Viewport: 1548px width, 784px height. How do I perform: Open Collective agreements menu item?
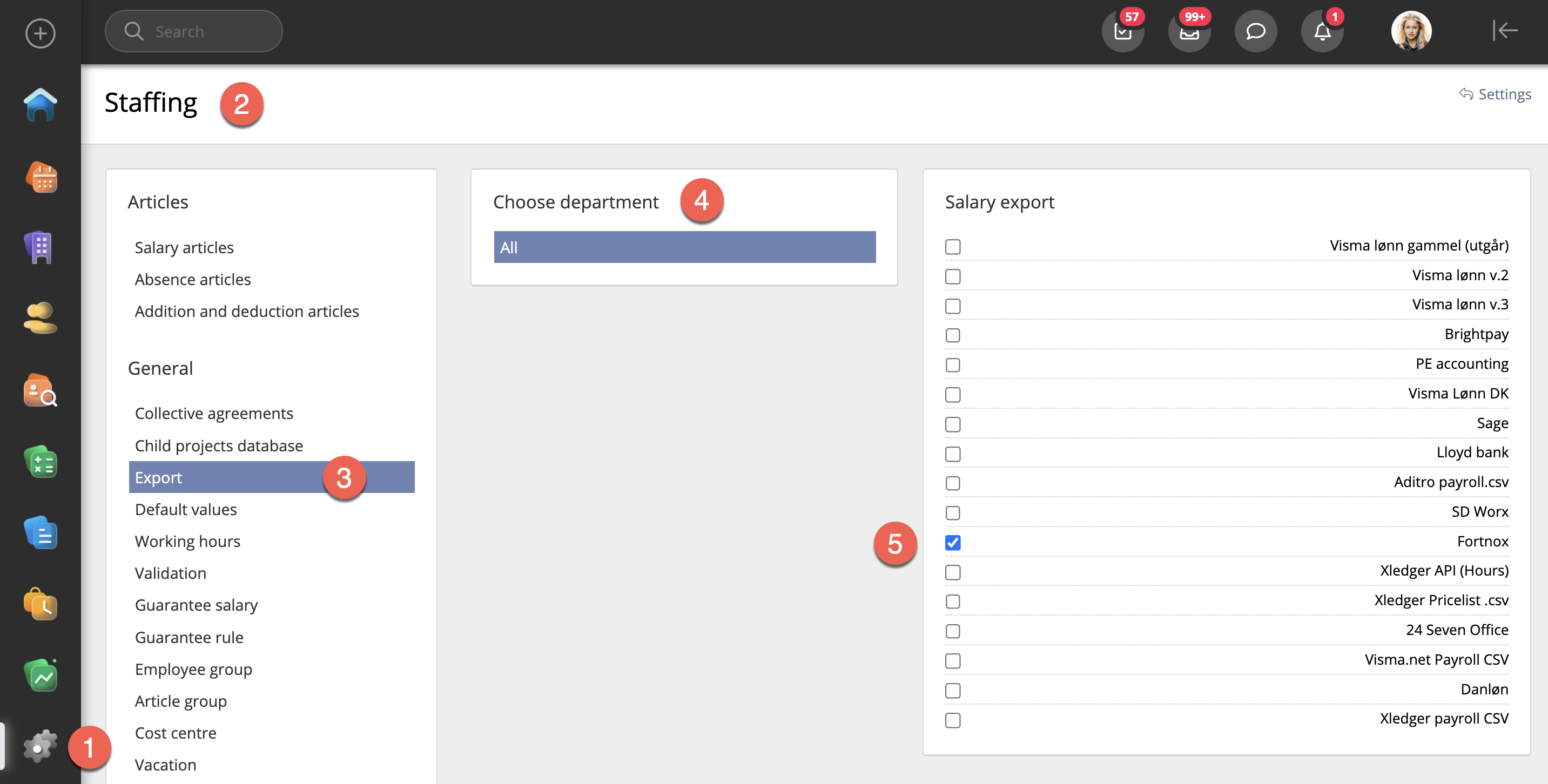[214, 413]
